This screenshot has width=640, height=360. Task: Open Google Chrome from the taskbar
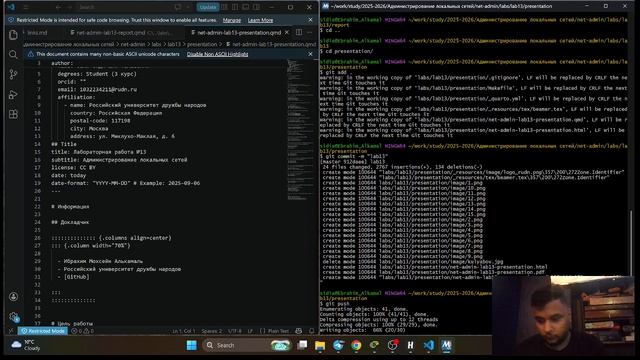tap(356, 345)
